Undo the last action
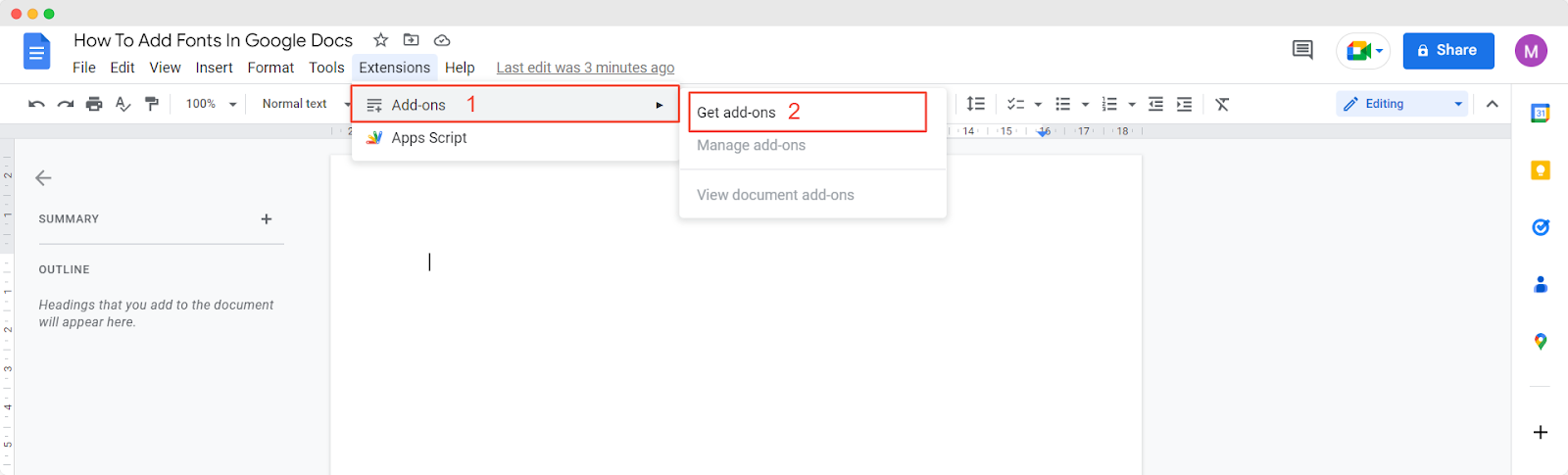Viewport: 1568px width, 475px height. [x=36, y=104]
